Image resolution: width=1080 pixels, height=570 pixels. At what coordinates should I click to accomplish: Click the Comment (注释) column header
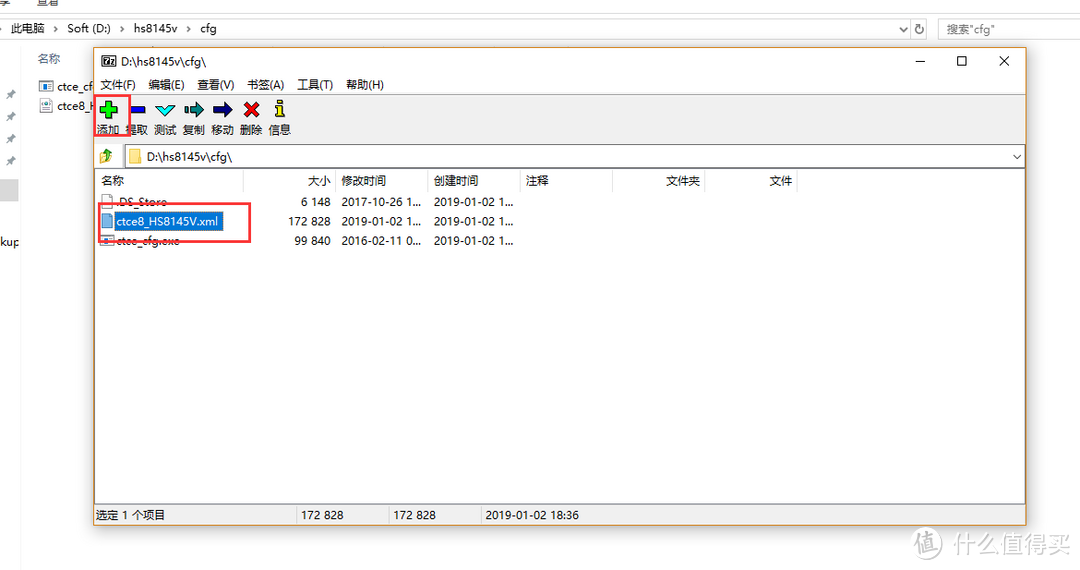coord(566,181)
